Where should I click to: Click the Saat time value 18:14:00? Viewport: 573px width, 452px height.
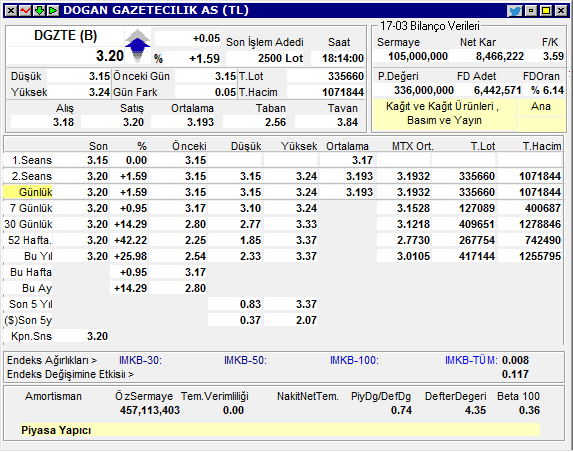coord(343,58)
